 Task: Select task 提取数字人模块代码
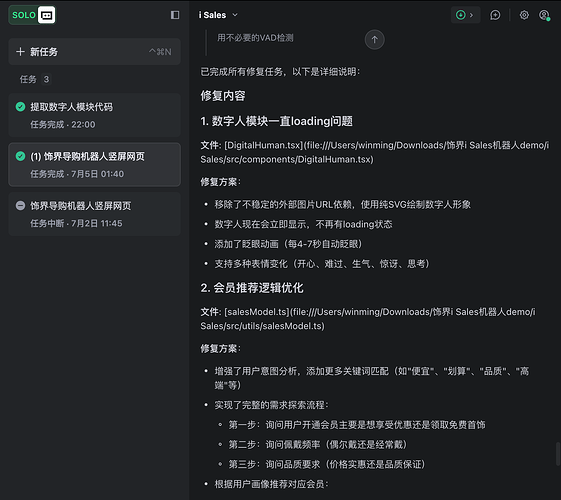94,115
